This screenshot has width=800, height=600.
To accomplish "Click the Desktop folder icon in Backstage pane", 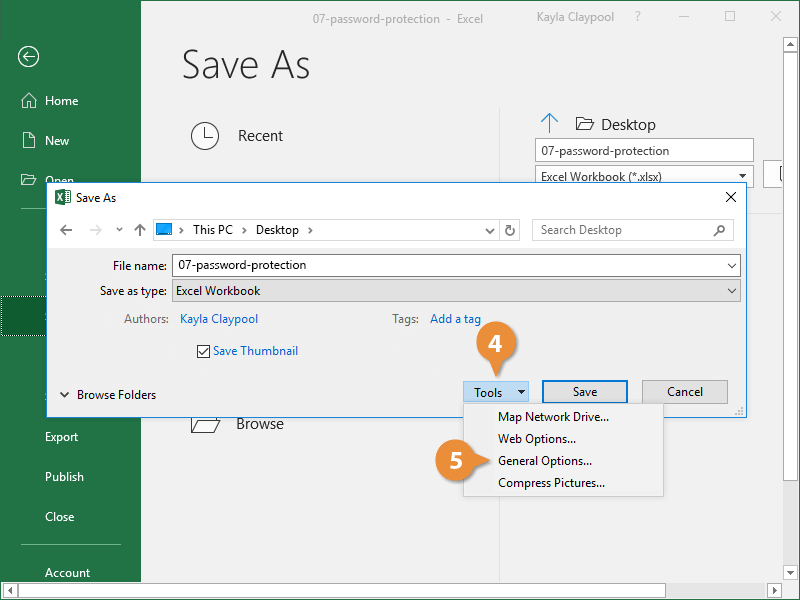I will point(585,123).
